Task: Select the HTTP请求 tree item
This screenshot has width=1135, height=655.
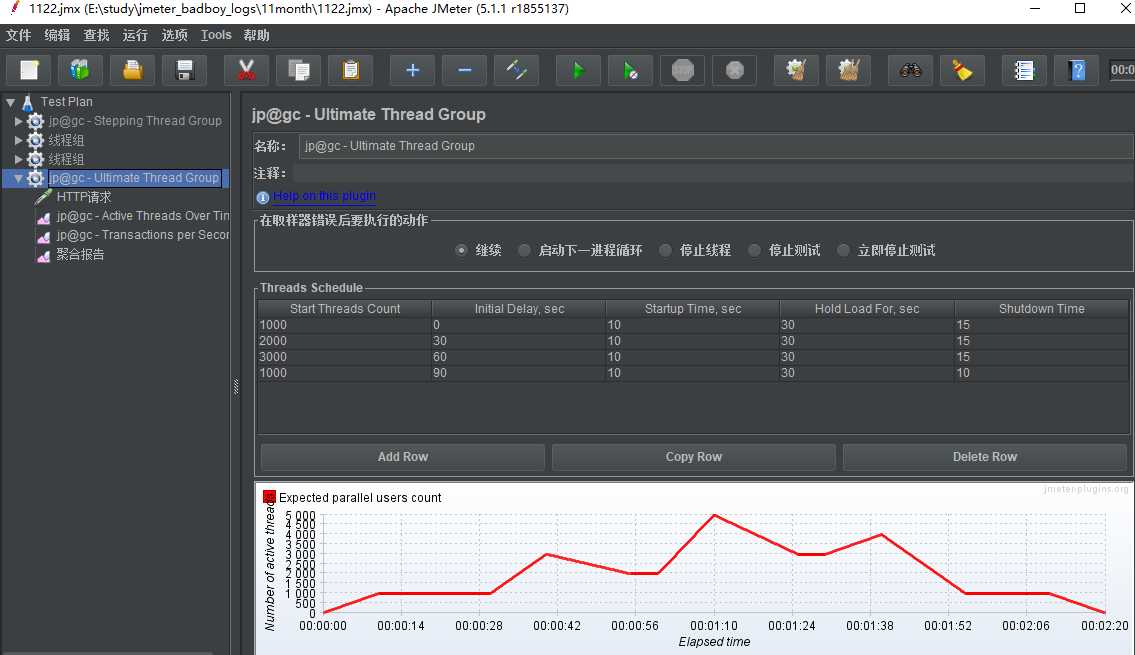Action: pos(84,197)
